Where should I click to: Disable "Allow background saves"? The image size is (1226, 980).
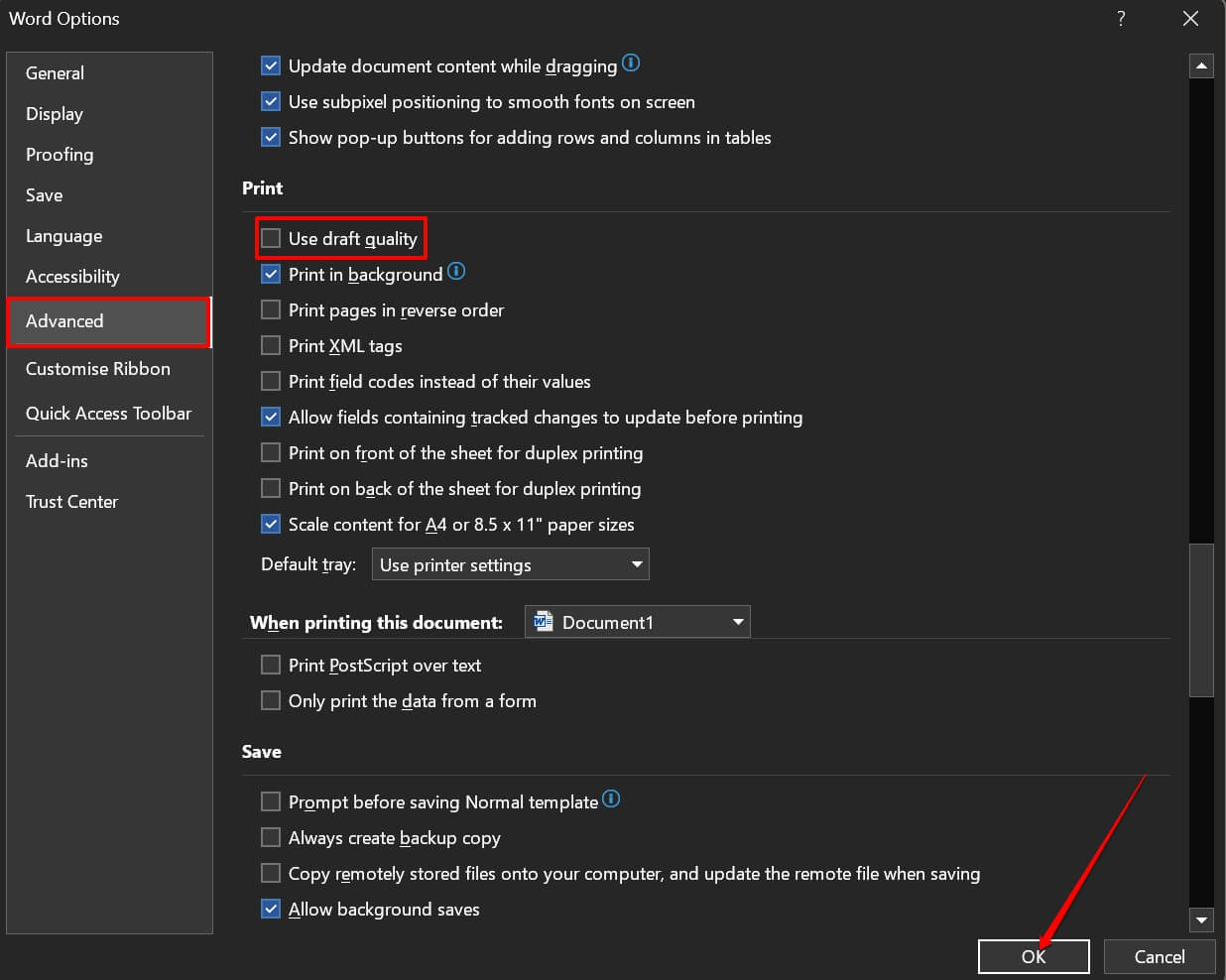point(270,909)
